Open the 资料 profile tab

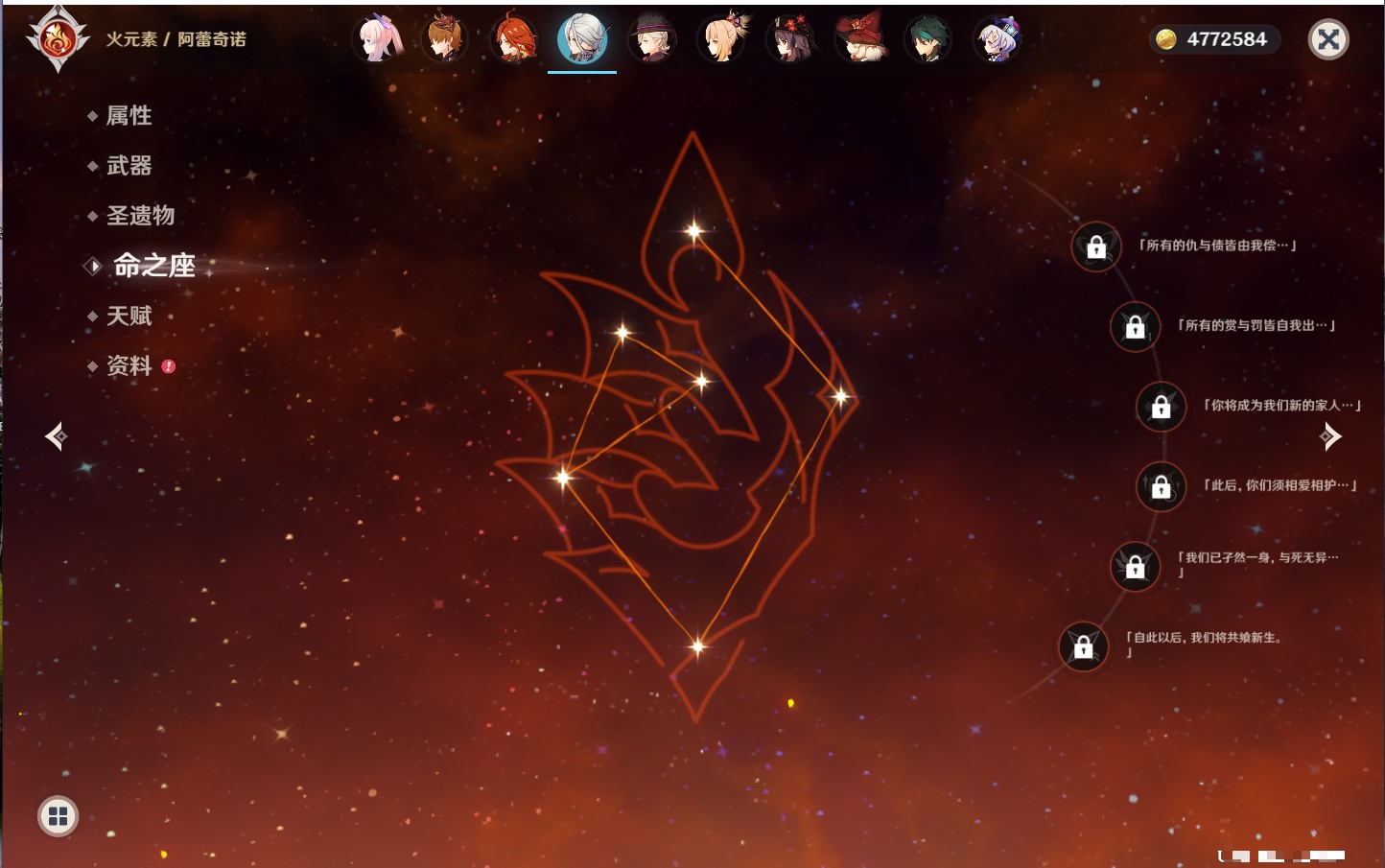129,365
